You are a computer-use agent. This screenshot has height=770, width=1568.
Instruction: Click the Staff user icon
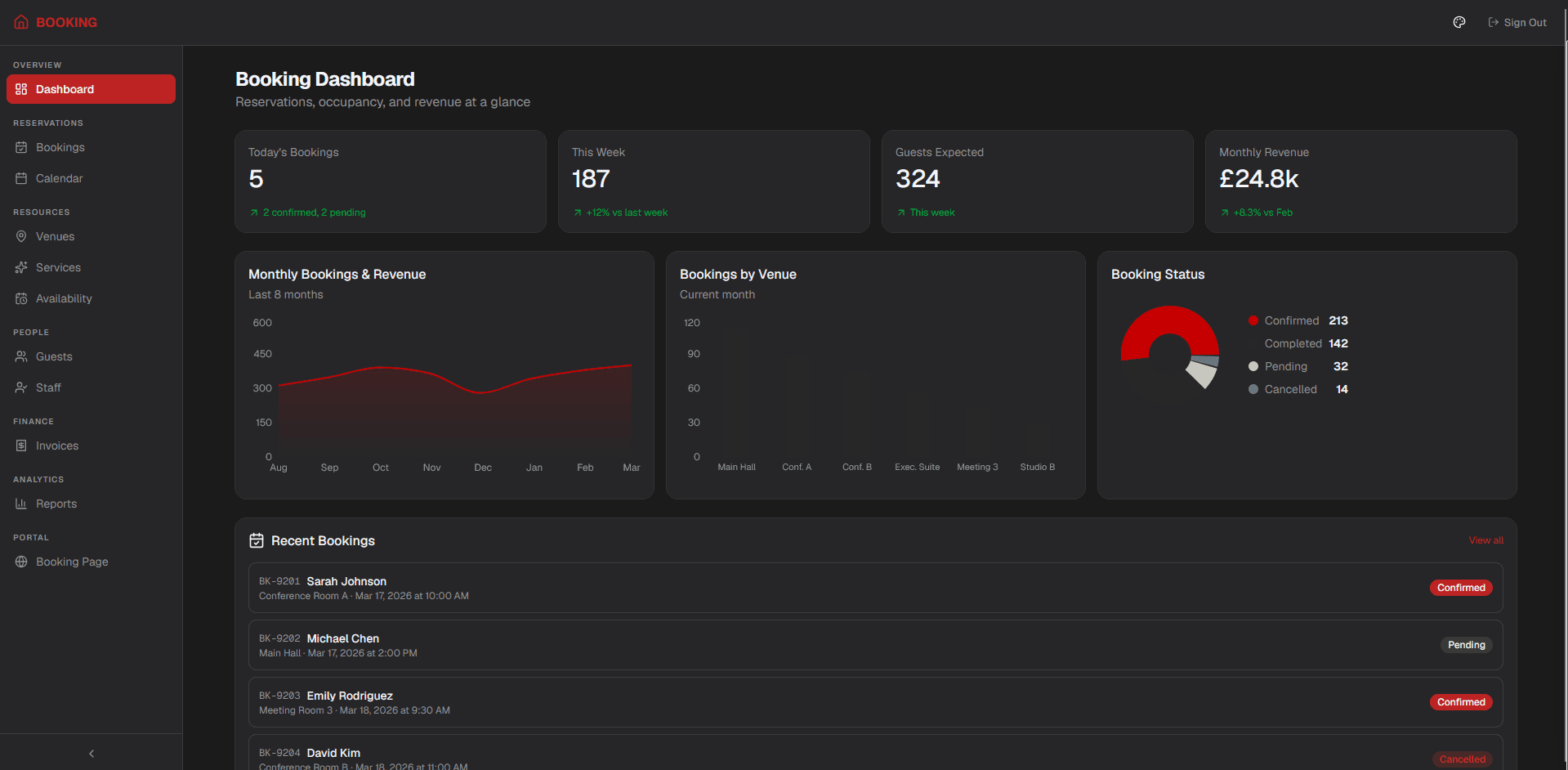[21, 387]
